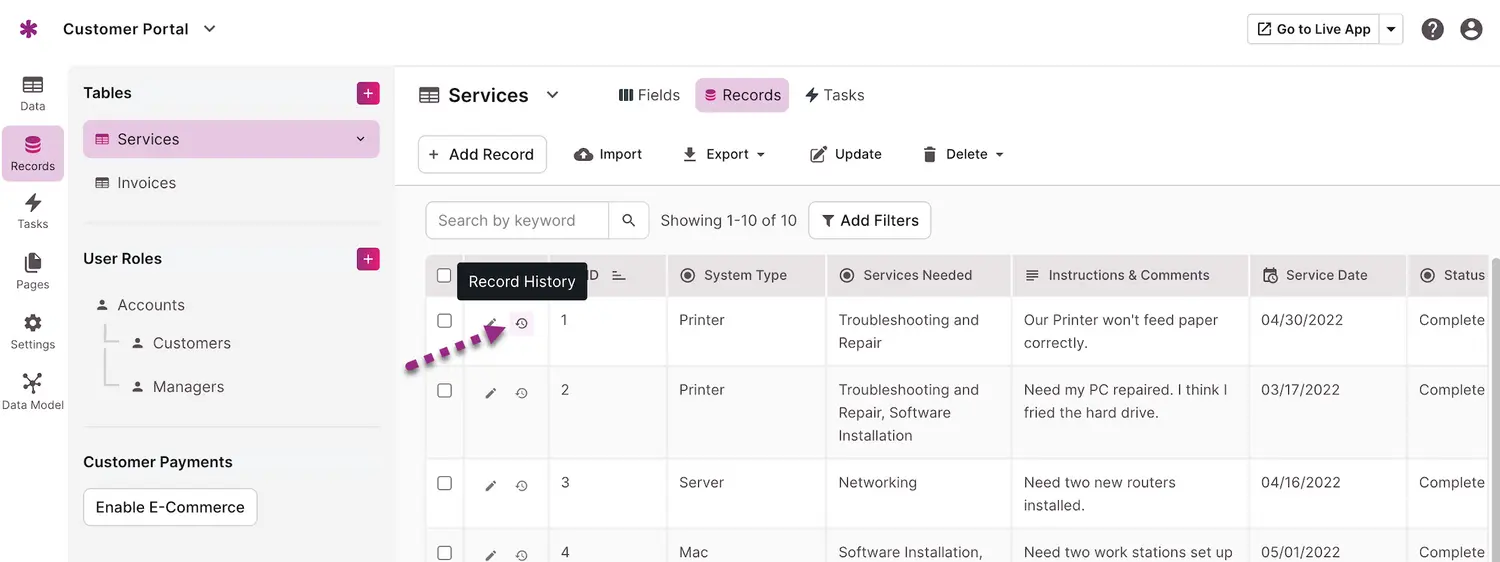Viewport: 1500px width, 562px height.
Task: Click Enable E-Commerce button
Action: tap(170, 507)
